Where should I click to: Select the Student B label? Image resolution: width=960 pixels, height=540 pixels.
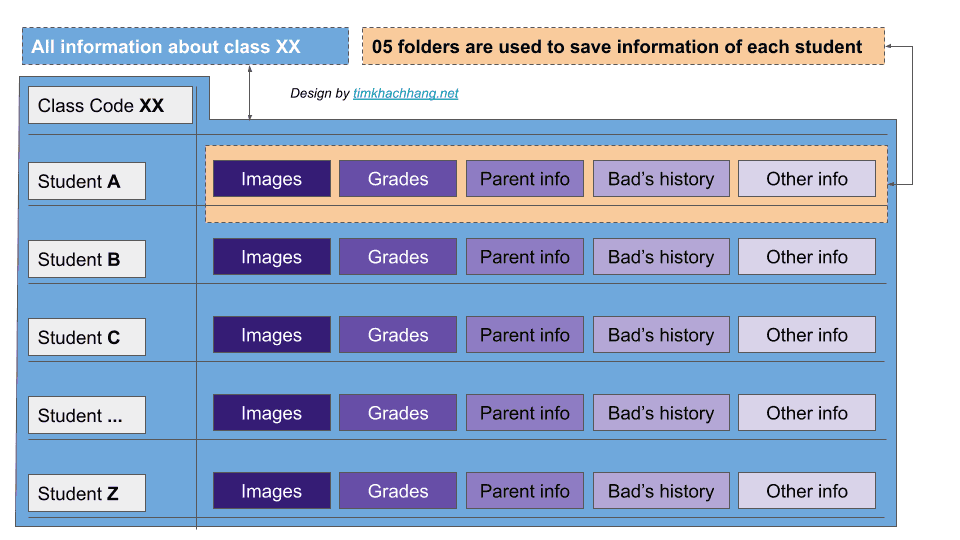pos(87,259)
